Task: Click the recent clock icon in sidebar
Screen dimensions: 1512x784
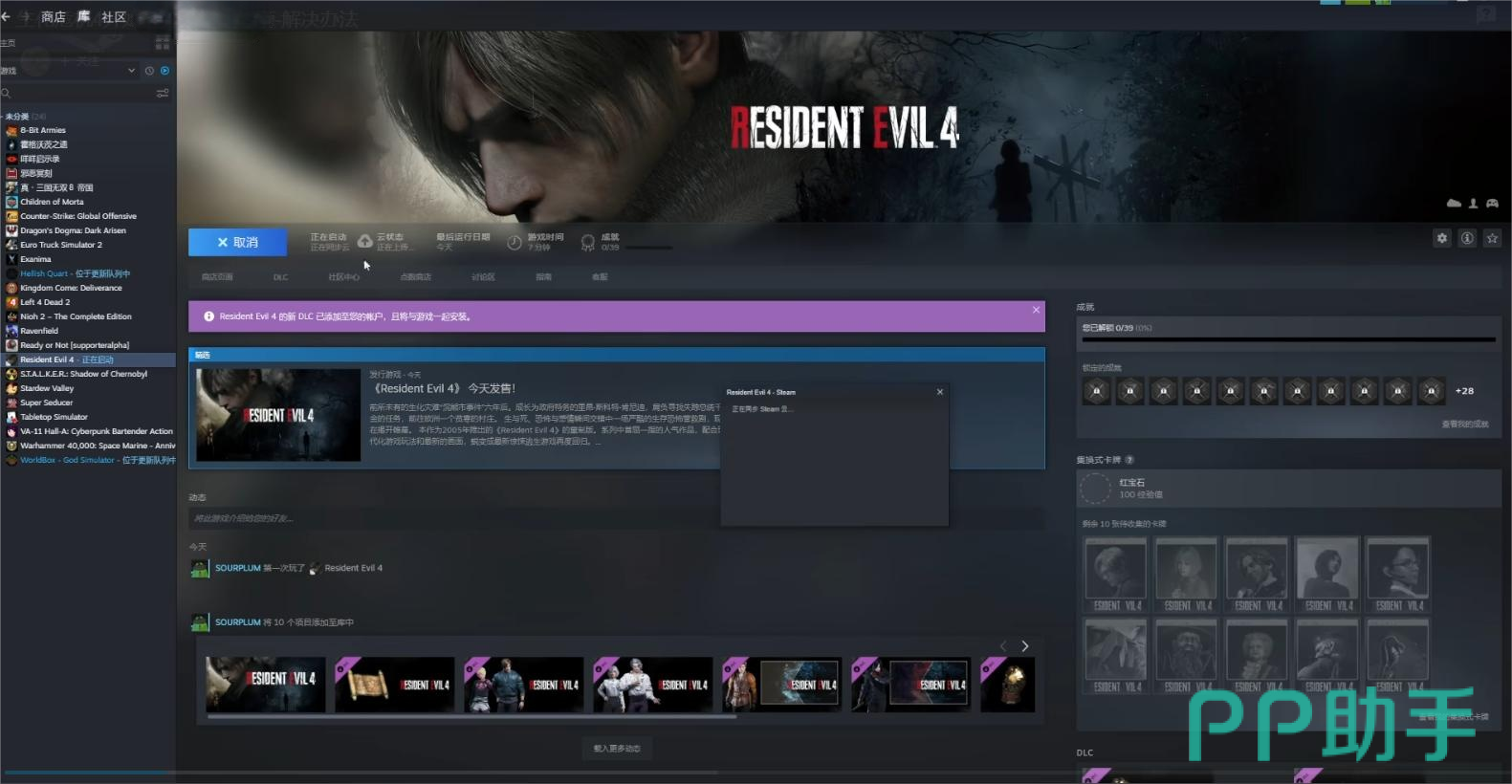Action: click(x=149, y=71)
